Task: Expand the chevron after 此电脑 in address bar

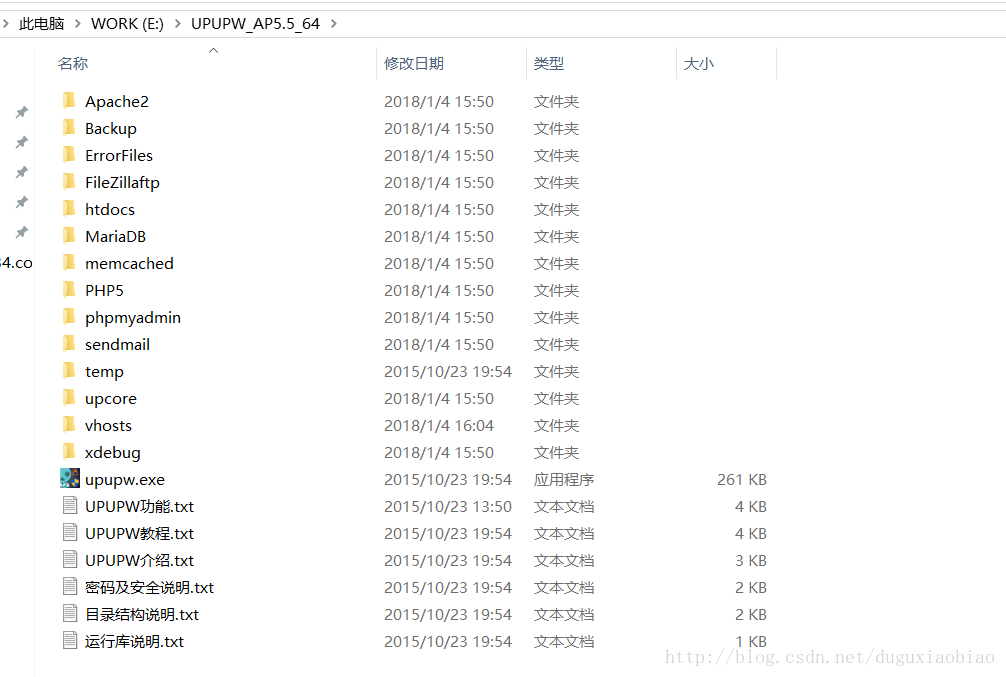Action: (x=78, y=24)
